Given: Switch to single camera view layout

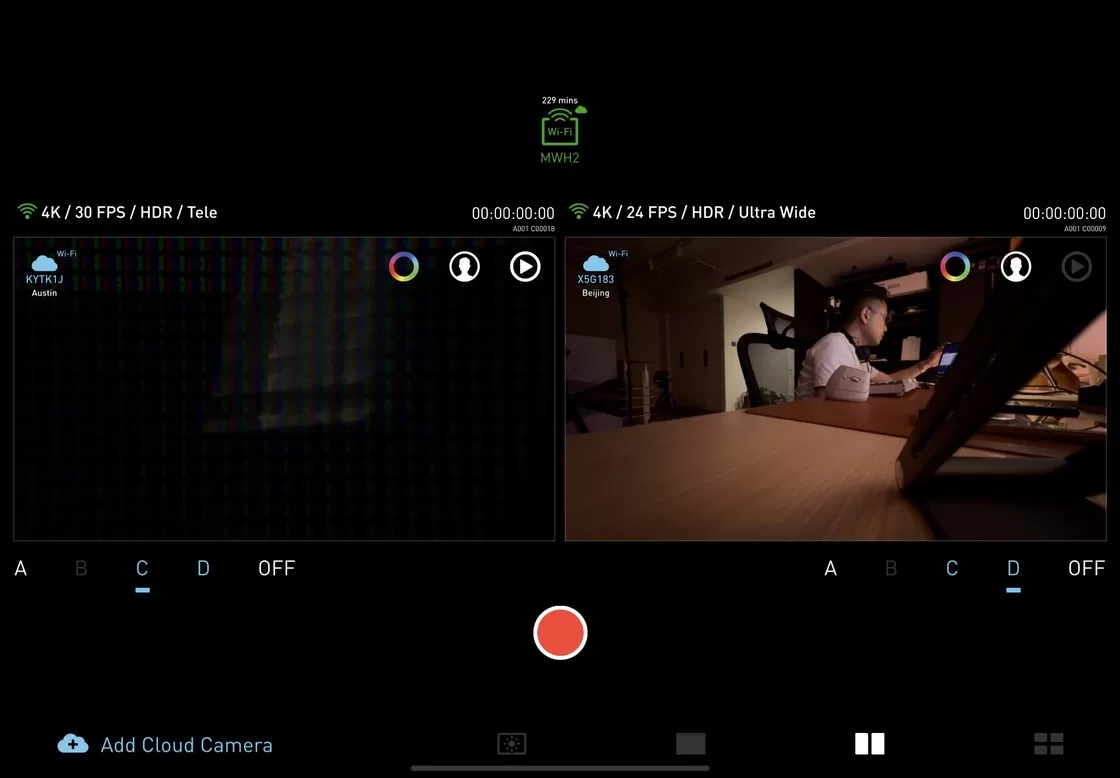Looking at the screenshot, I should tap(690, 744).
